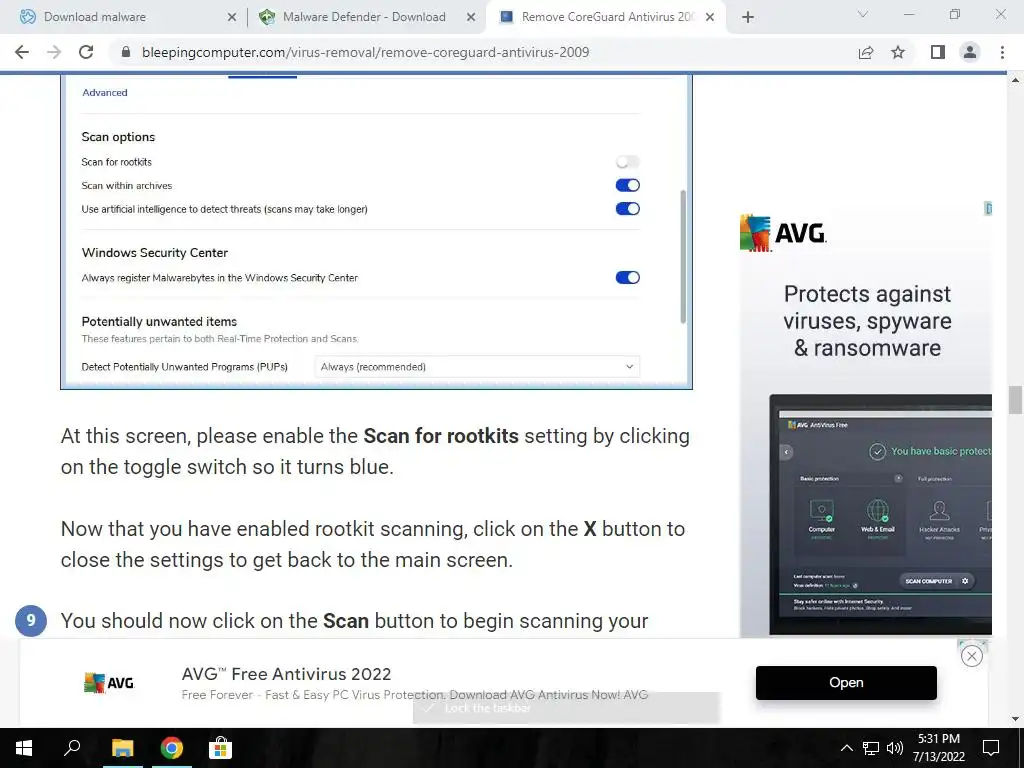Open File Explorer from taskbar

pos(122,748)
